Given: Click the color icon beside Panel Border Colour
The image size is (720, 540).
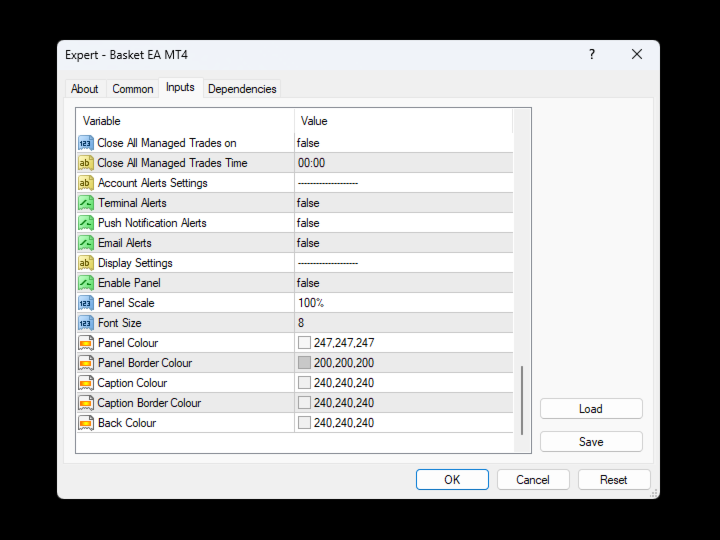Looking at the screenshot, I should coord(86,363).
